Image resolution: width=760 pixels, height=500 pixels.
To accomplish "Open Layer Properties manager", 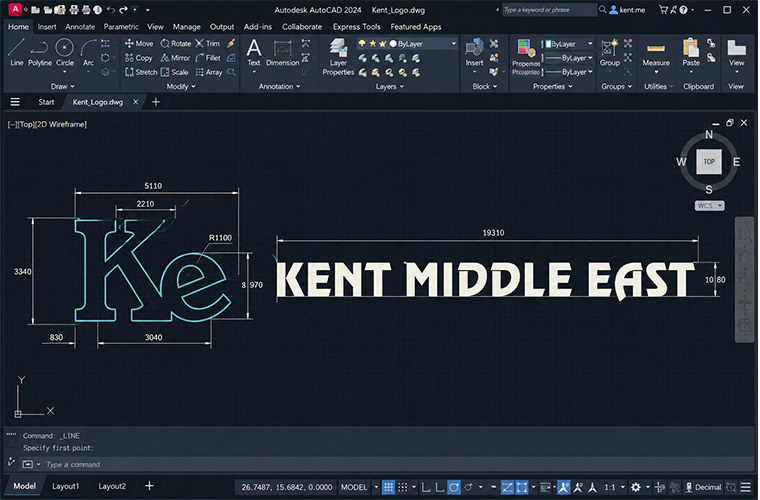I will [338, 57].
